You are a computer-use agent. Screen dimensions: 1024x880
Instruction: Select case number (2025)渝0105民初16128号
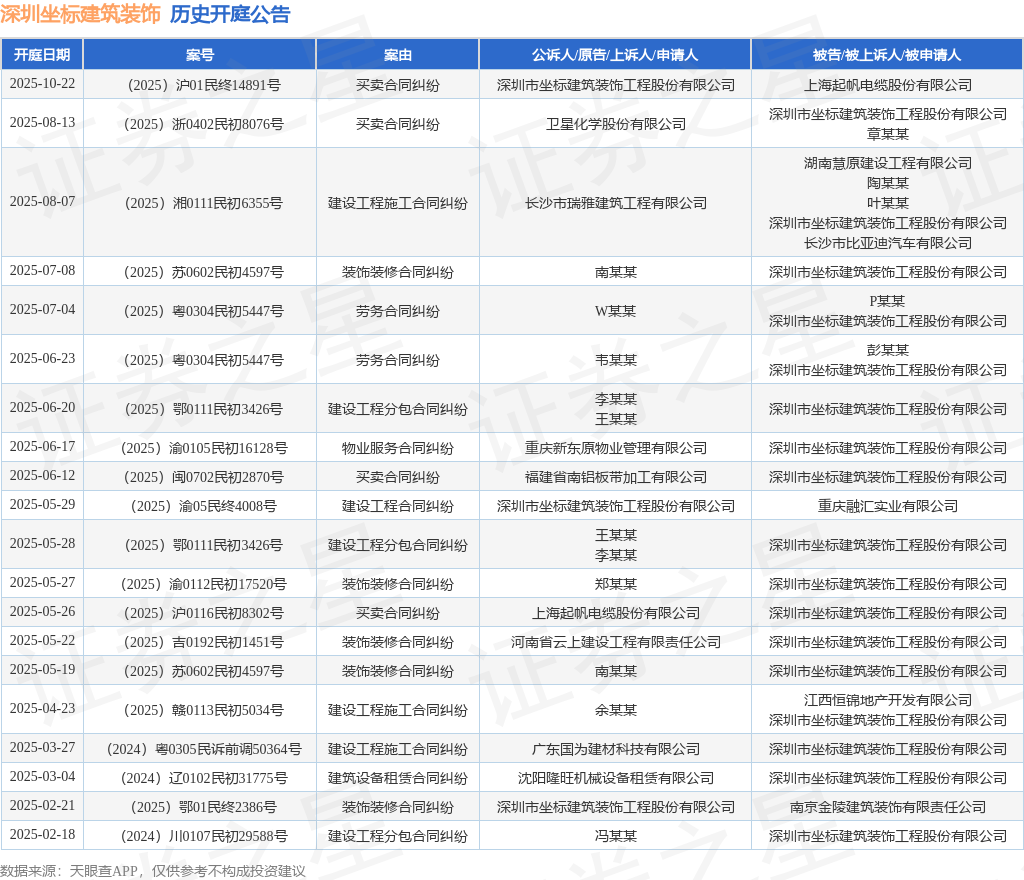coord(204,448)
